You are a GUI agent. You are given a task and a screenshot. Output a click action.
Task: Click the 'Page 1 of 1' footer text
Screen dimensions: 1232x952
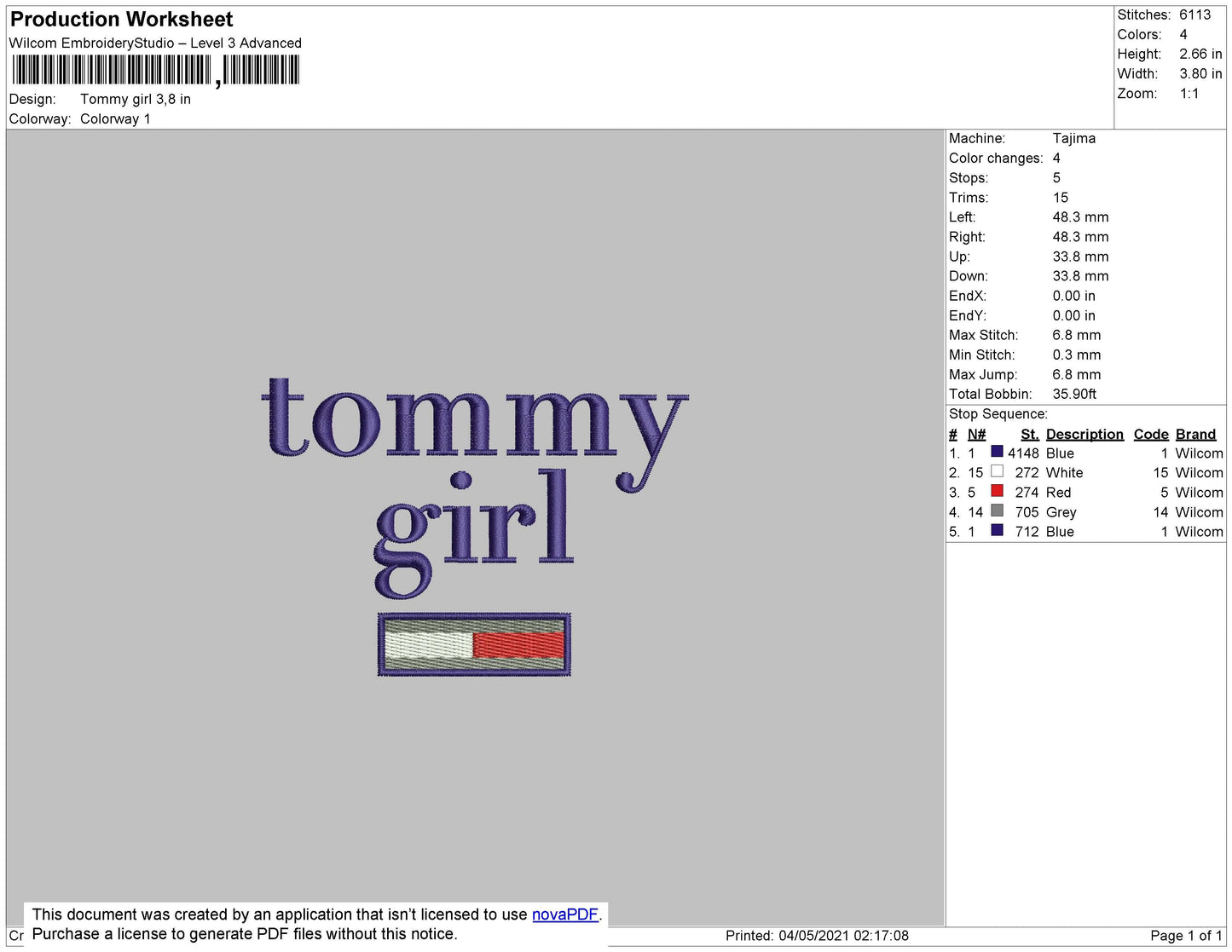click(1186, 936)
